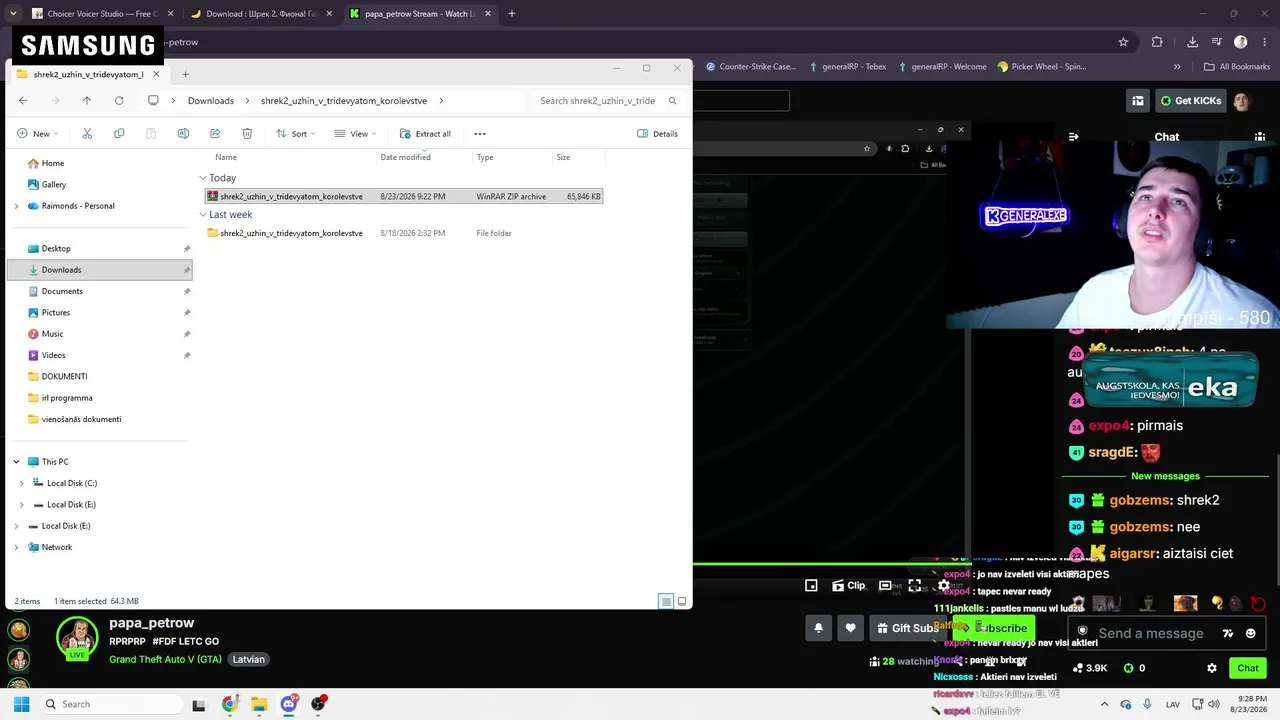Select the WinRAR ZIP archive file row
This screenshot has width=1280, height=720.
click(404, 196)
